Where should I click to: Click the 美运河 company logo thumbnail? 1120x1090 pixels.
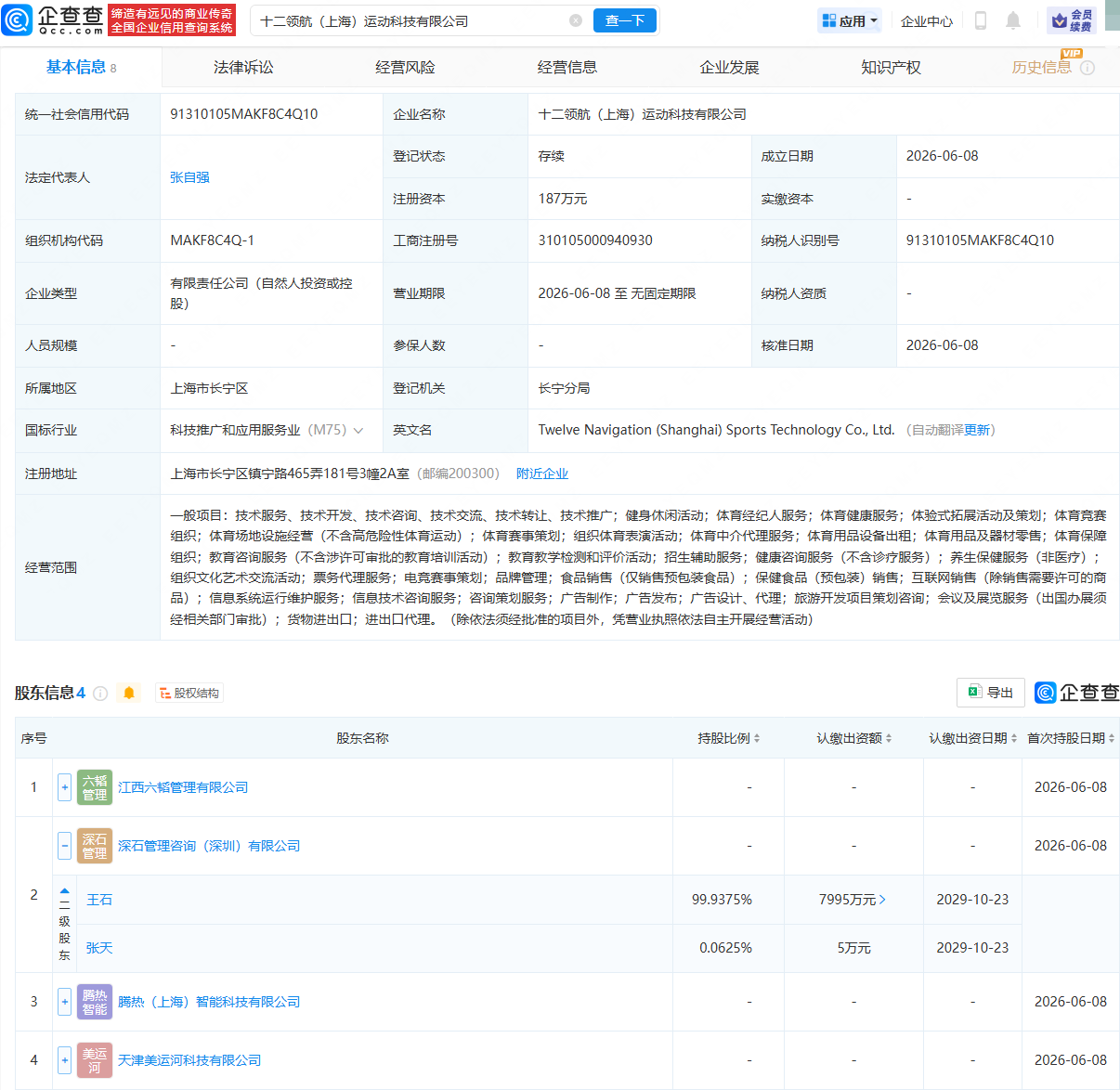(x=95, y=1060)
